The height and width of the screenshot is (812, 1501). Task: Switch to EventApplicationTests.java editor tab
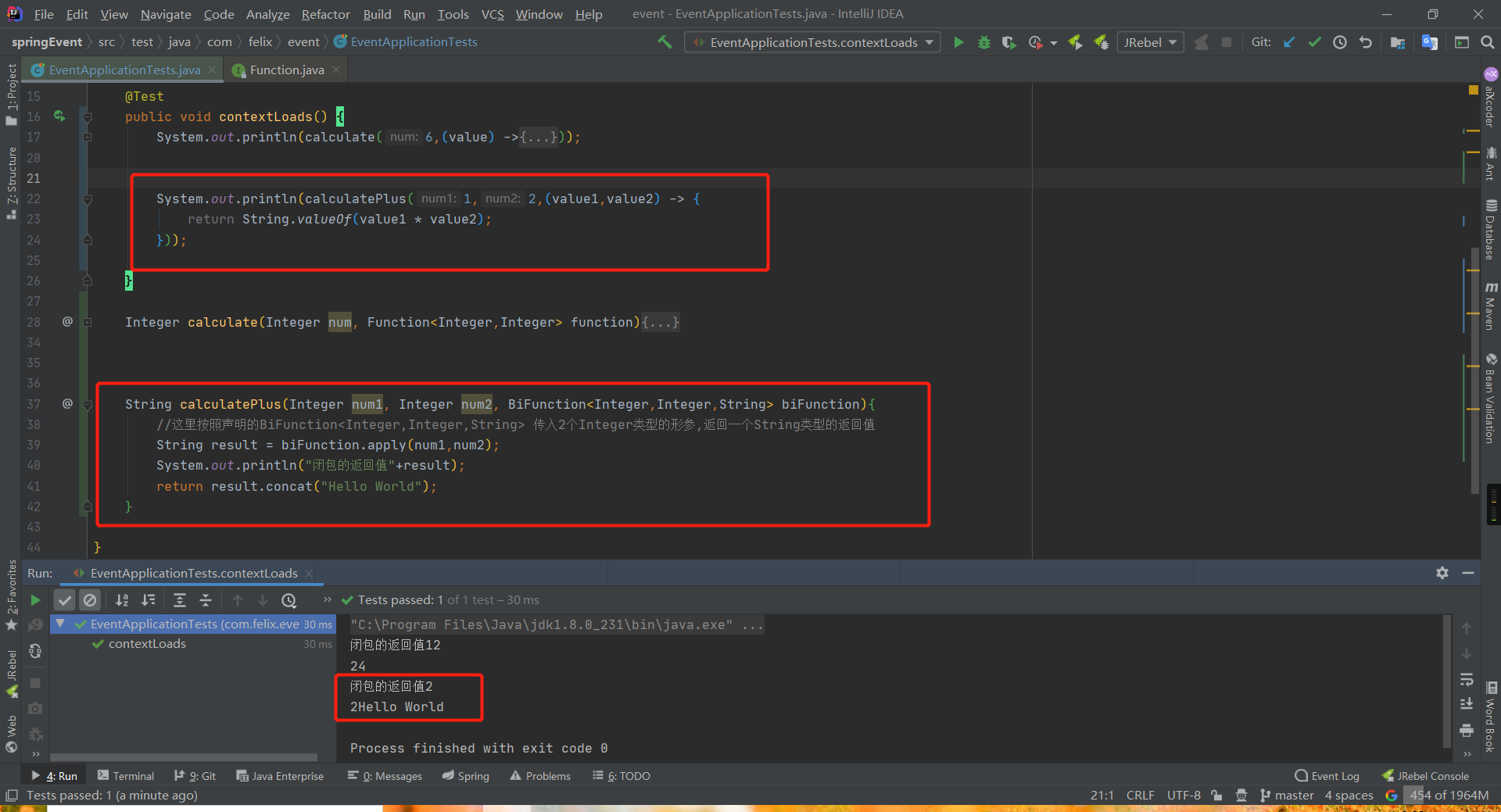coord(124,70)
